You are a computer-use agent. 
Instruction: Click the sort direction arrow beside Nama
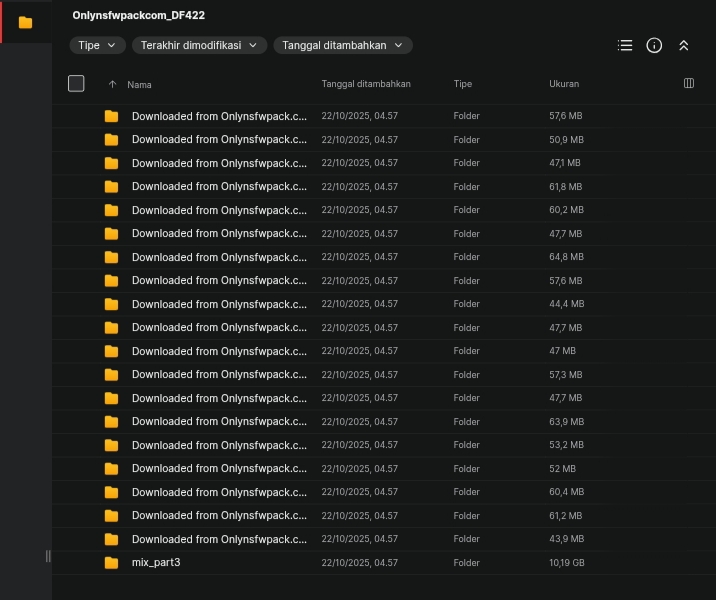(x=112, y=84)
